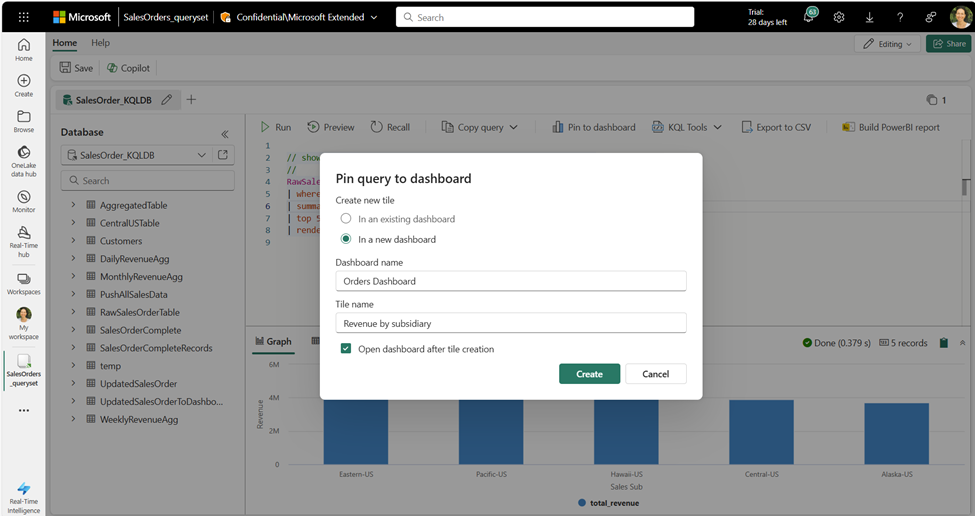Open OneLake data hub

click(24, 161)
